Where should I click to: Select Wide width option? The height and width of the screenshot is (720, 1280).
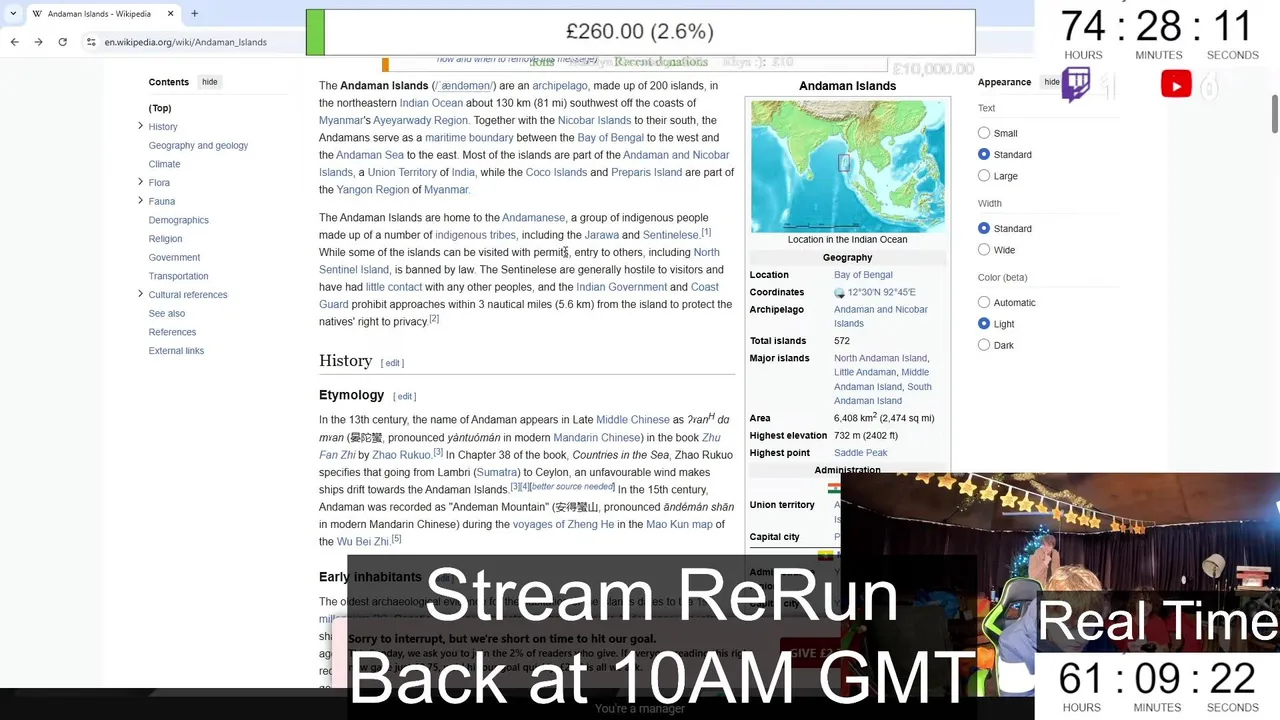pyautogui.click(x=984, y=250)
